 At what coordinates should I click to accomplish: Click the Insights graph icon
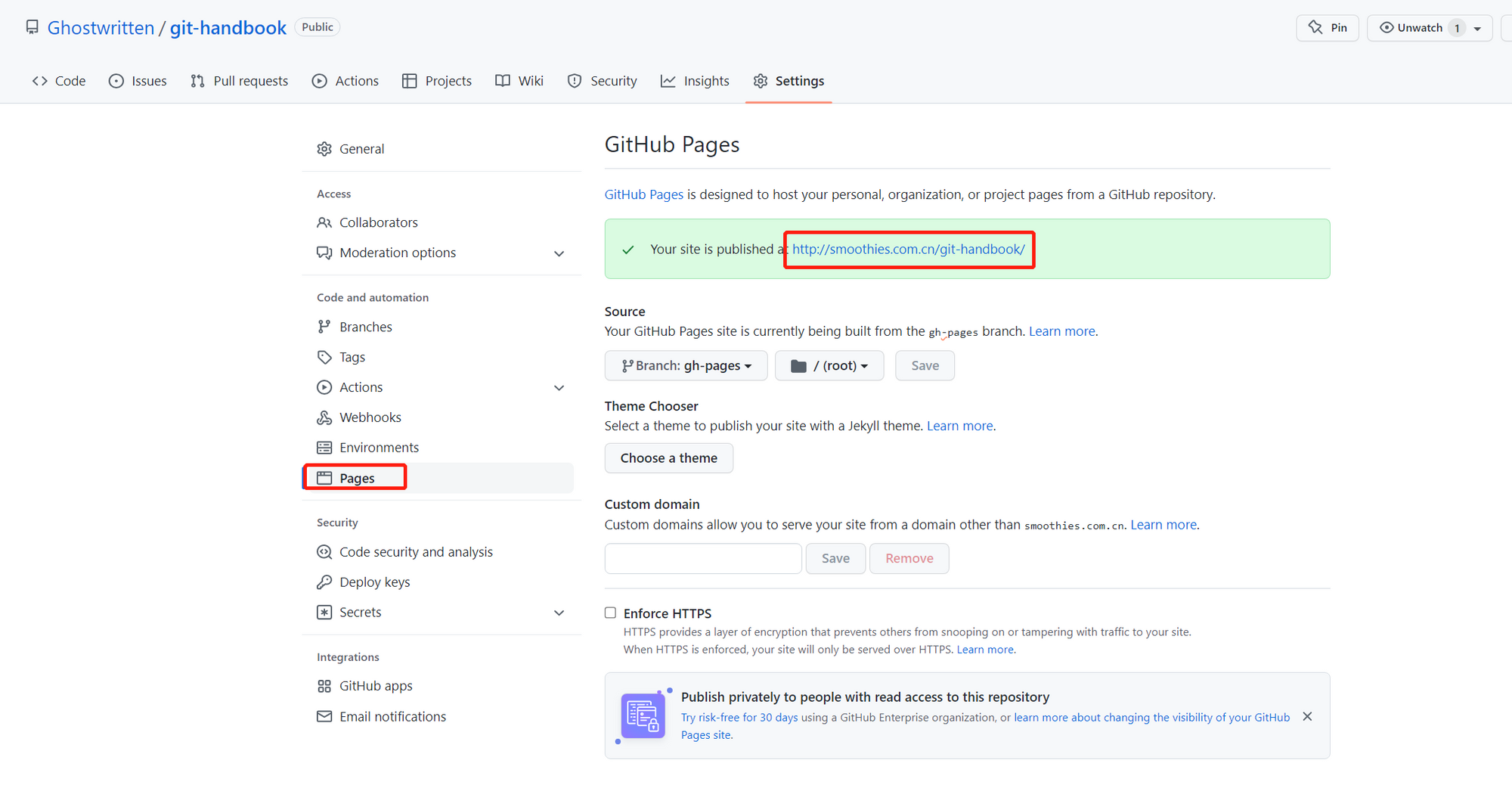pos(668,81)
